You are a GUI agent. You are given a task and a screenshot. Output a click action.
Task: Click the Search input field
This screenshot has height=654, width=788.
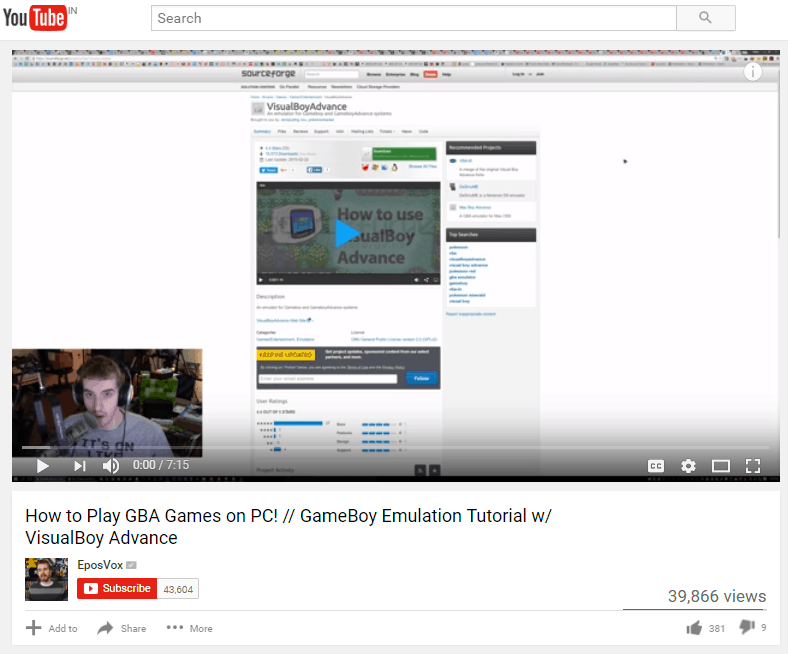[x=414, y=19]
